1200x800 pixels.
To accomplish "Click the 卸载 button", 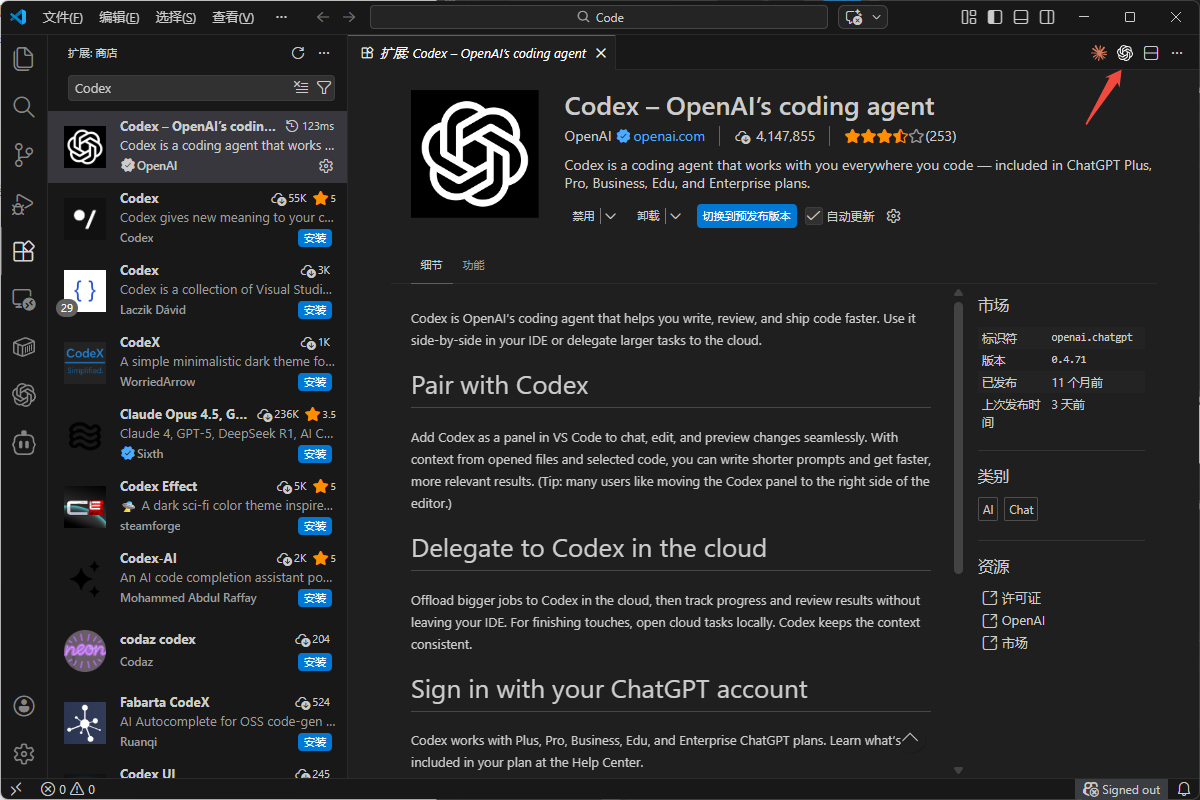I will point(648,216).
